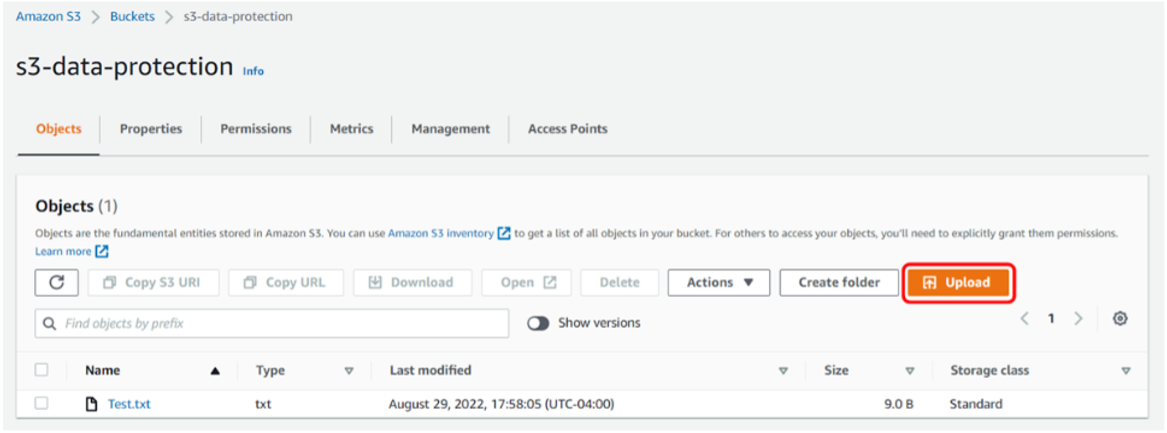Sort objects by the Size column arrow

tap(909, 371)
